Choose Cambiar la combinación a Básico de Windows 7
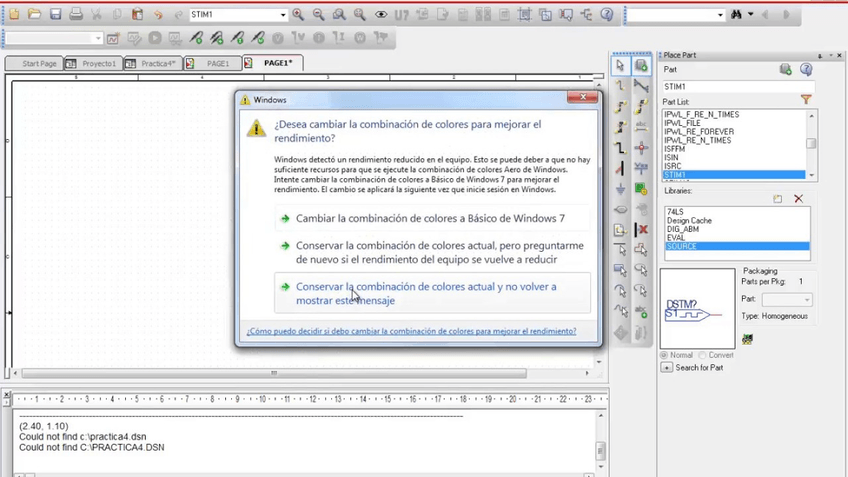The image size is (848, 477). coord(429,218)
